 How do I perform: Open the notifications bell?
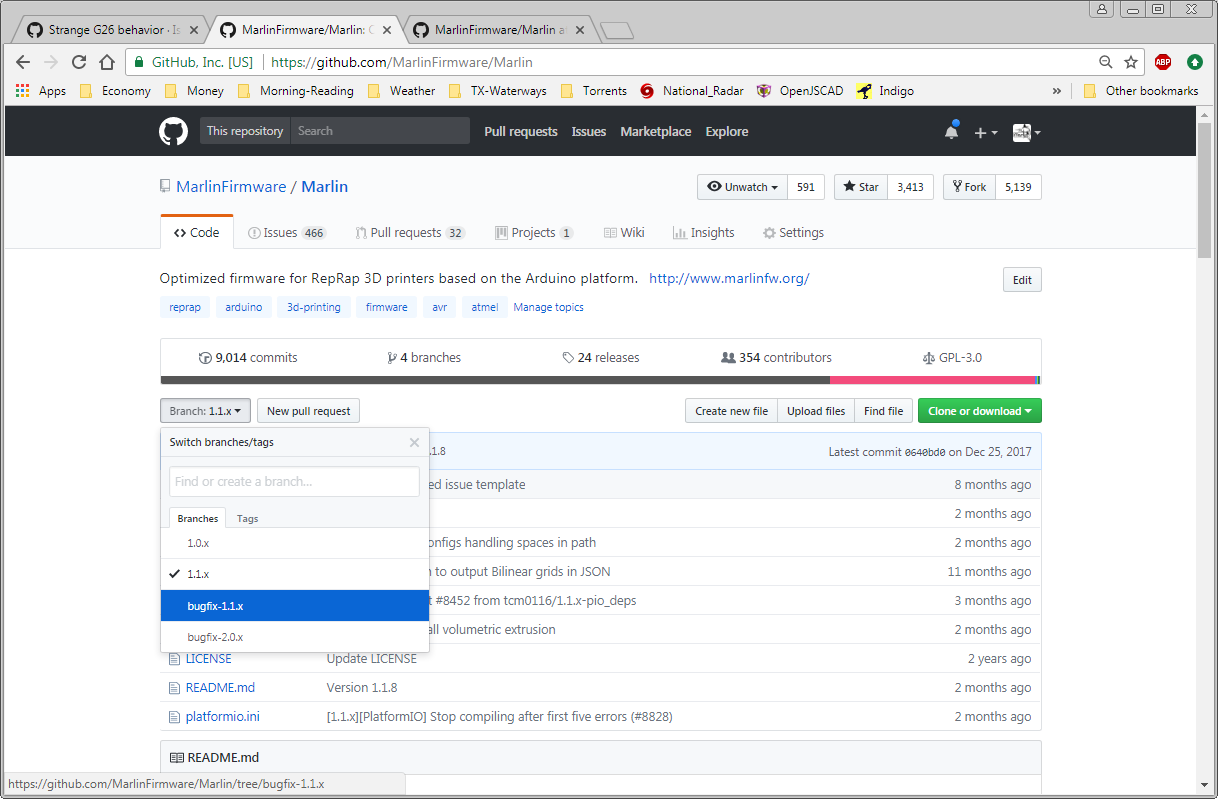(x=951, y=132)
